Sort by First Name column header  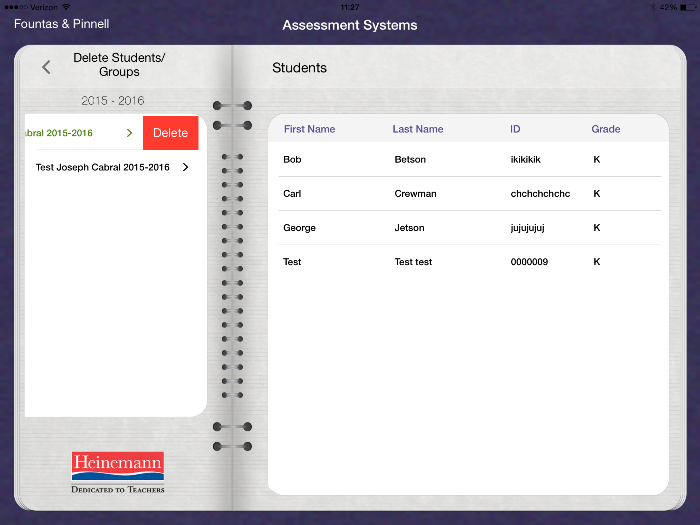click(x=309, y=129)
